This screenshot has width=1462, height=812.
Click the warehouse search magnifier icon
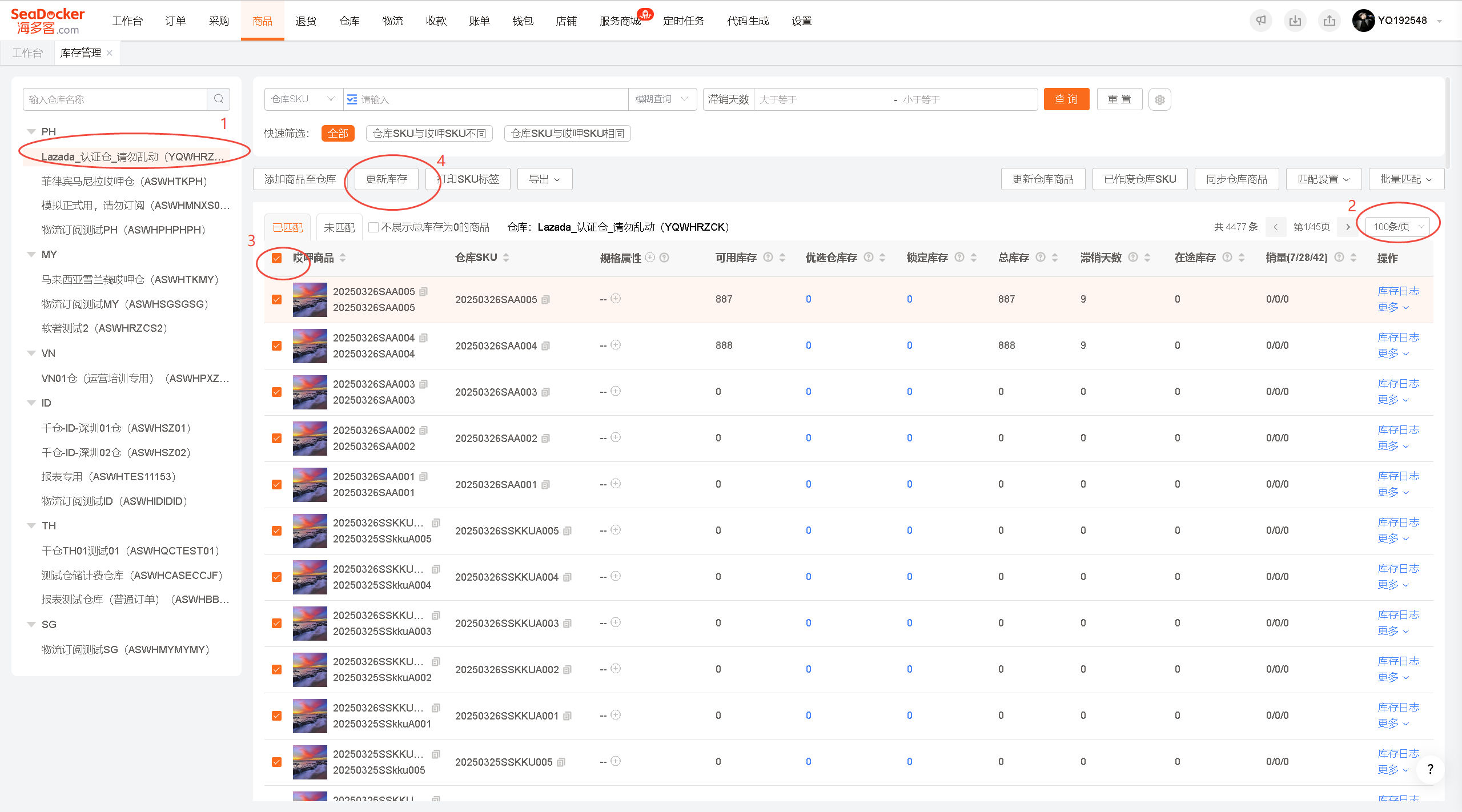tap(219, 99)
